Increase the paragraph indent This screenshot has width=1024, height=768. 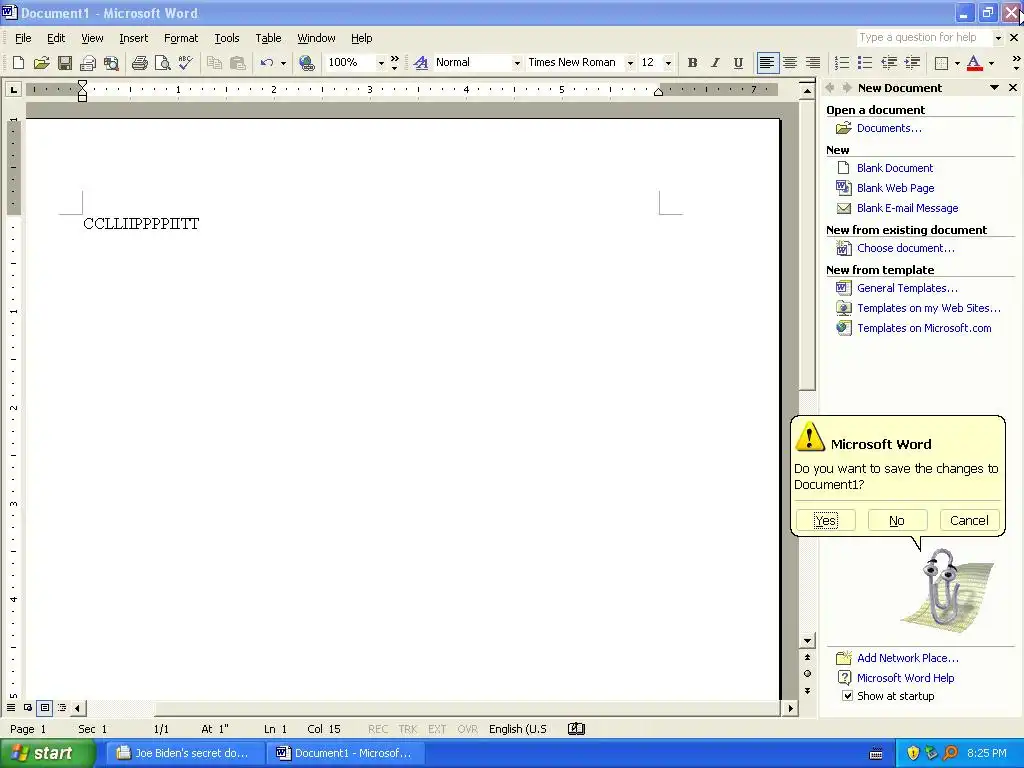912,63
